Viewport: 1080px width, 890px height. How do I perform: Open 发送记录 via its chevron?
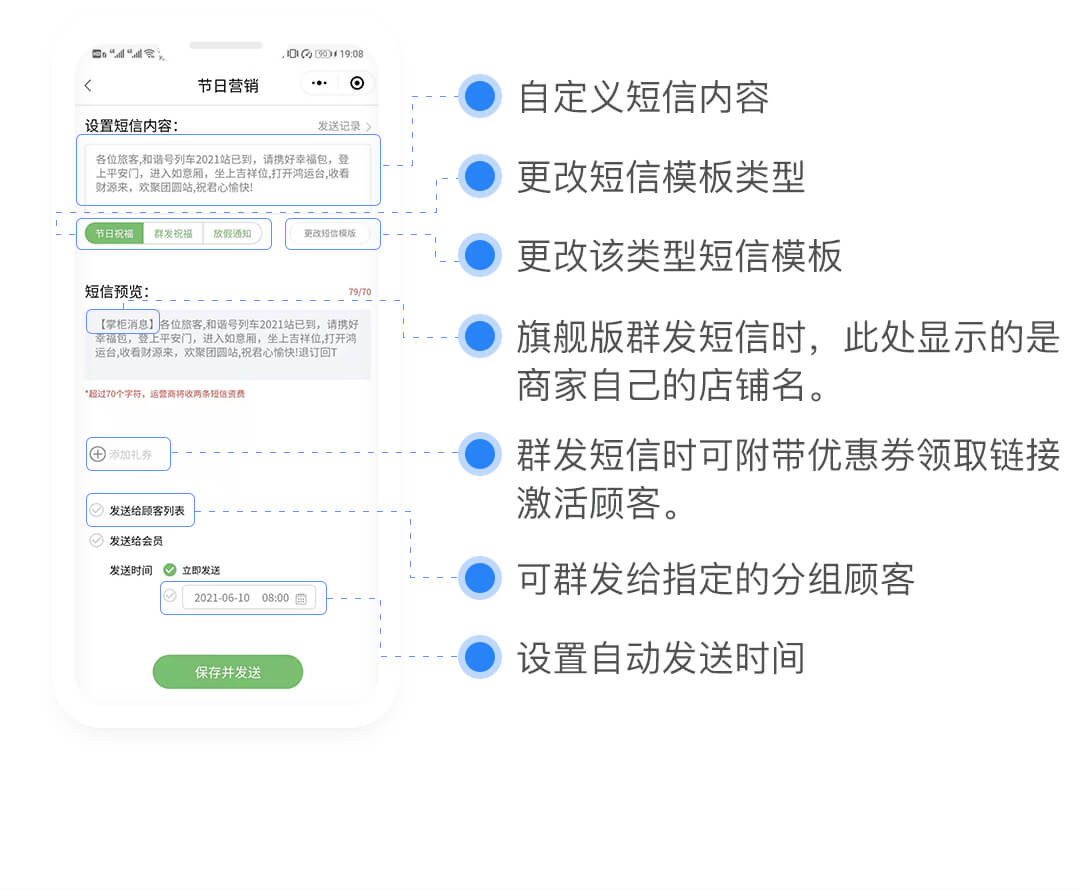(368, 127)
